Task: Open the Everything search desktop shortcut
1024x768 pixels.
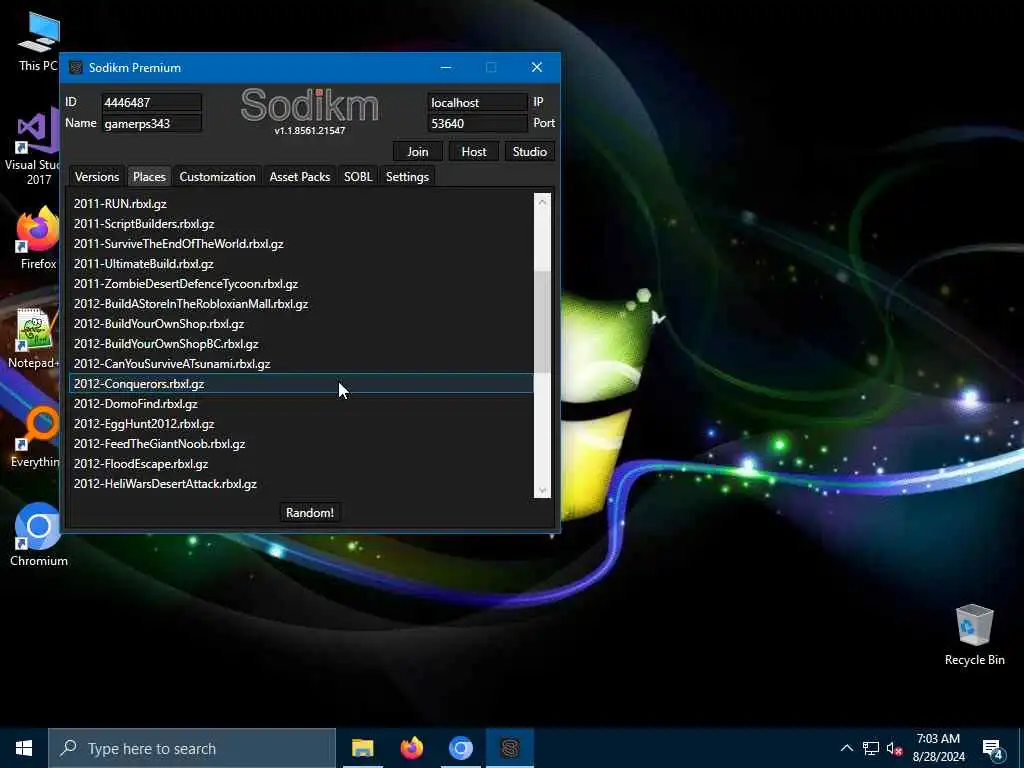Action: (x=36, y=438)
